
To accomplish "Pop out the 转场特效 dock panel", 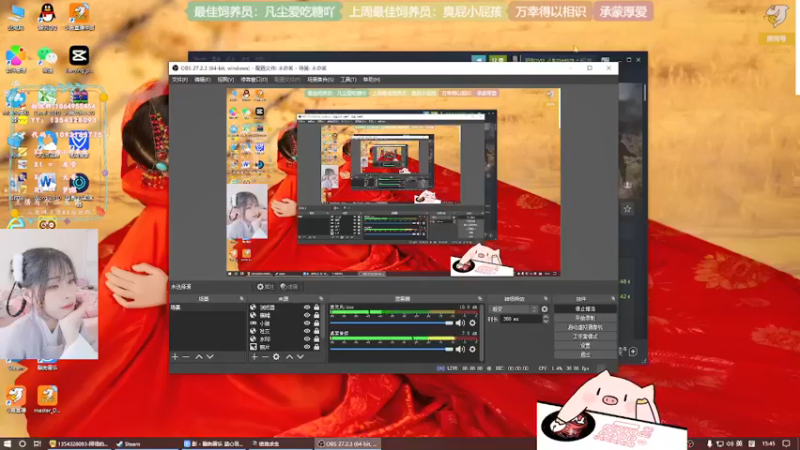I will (x=545, y=298).
